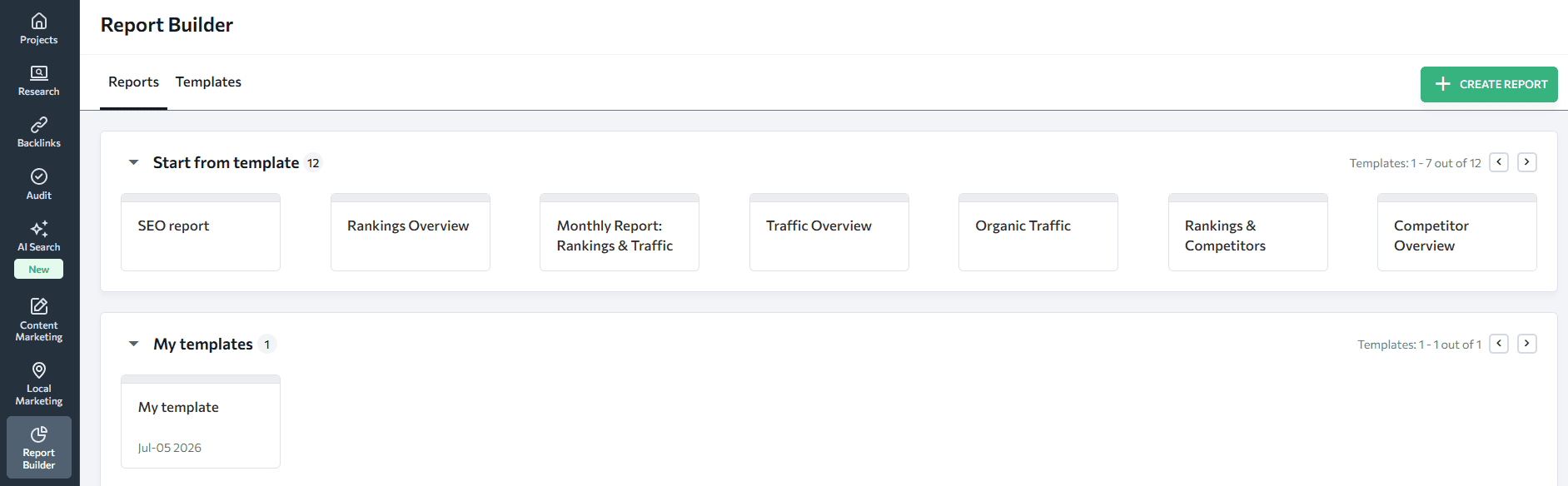
Task: Collapse the Start from template section
Action: click(x=133, y=163)
